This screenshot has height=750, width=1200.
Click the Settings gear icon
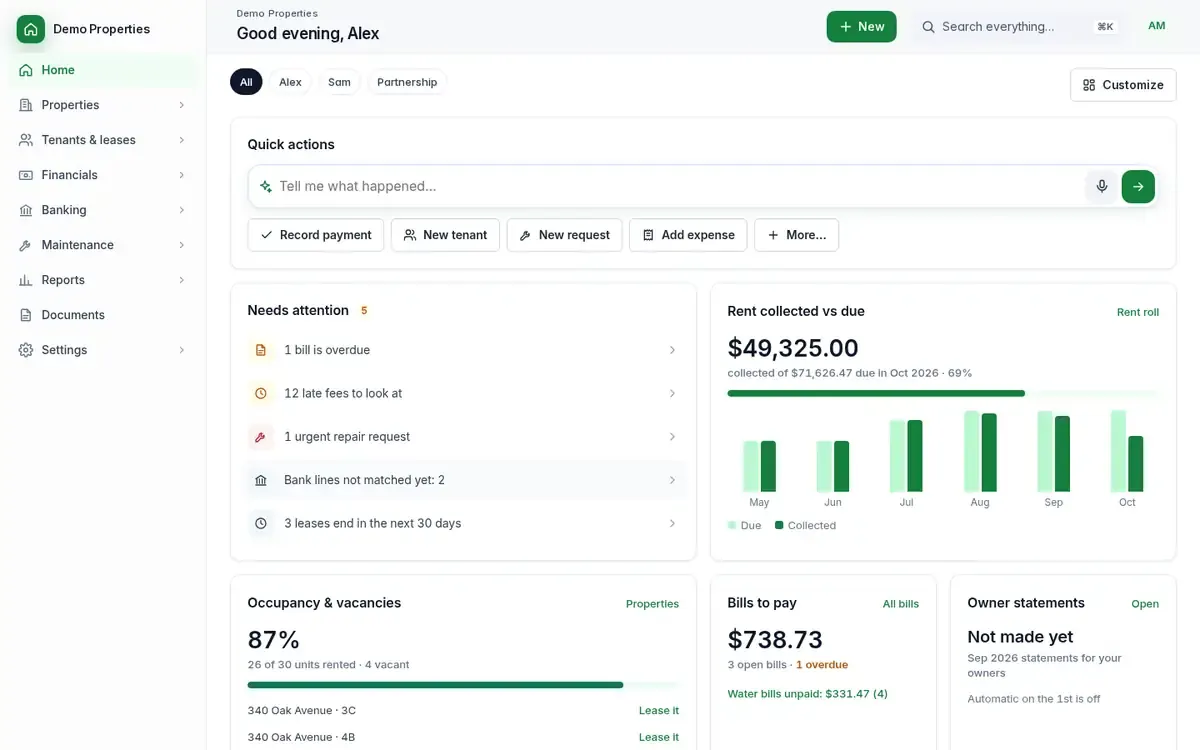coord(26,350)
